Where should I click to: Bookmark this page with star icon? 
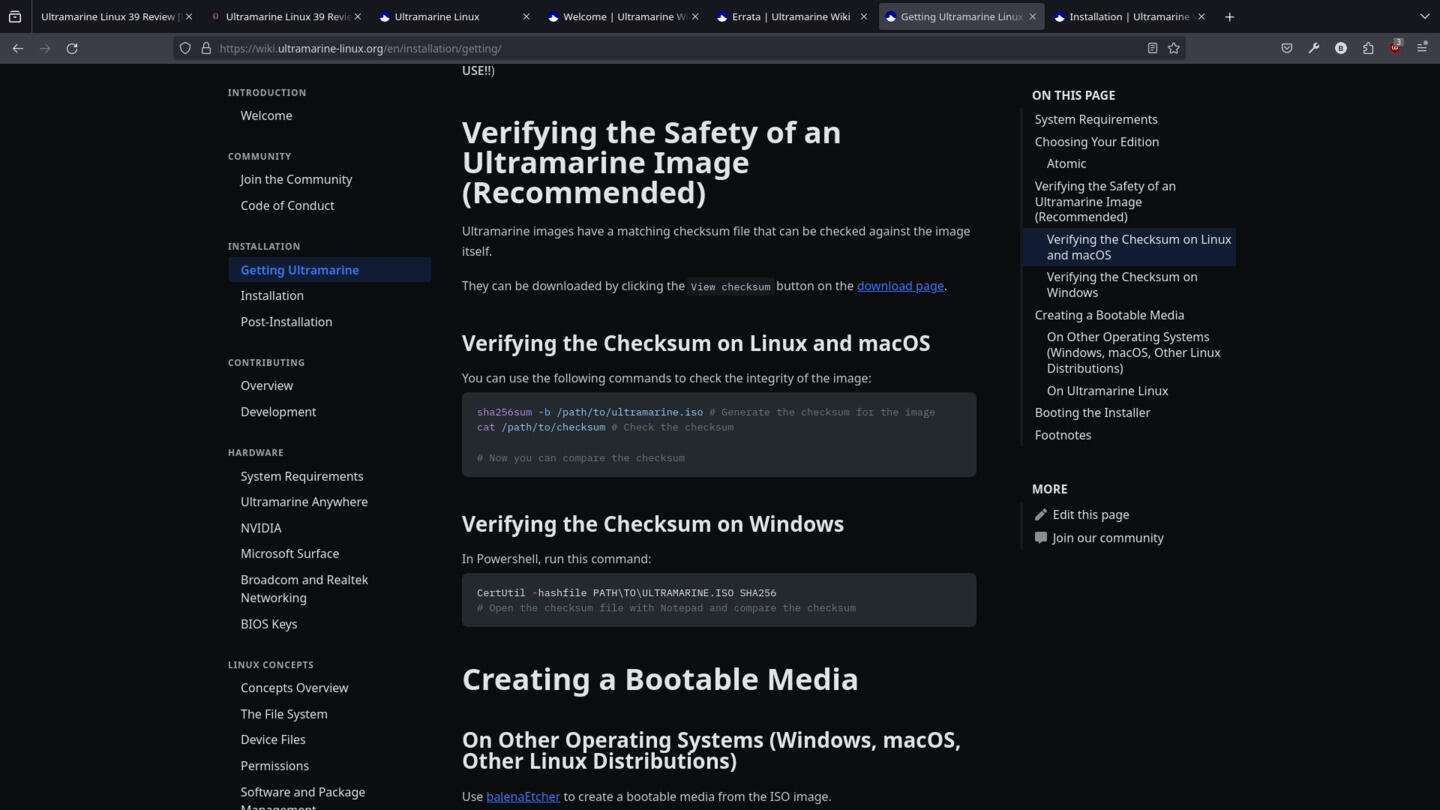click(x=1174, y=48)
